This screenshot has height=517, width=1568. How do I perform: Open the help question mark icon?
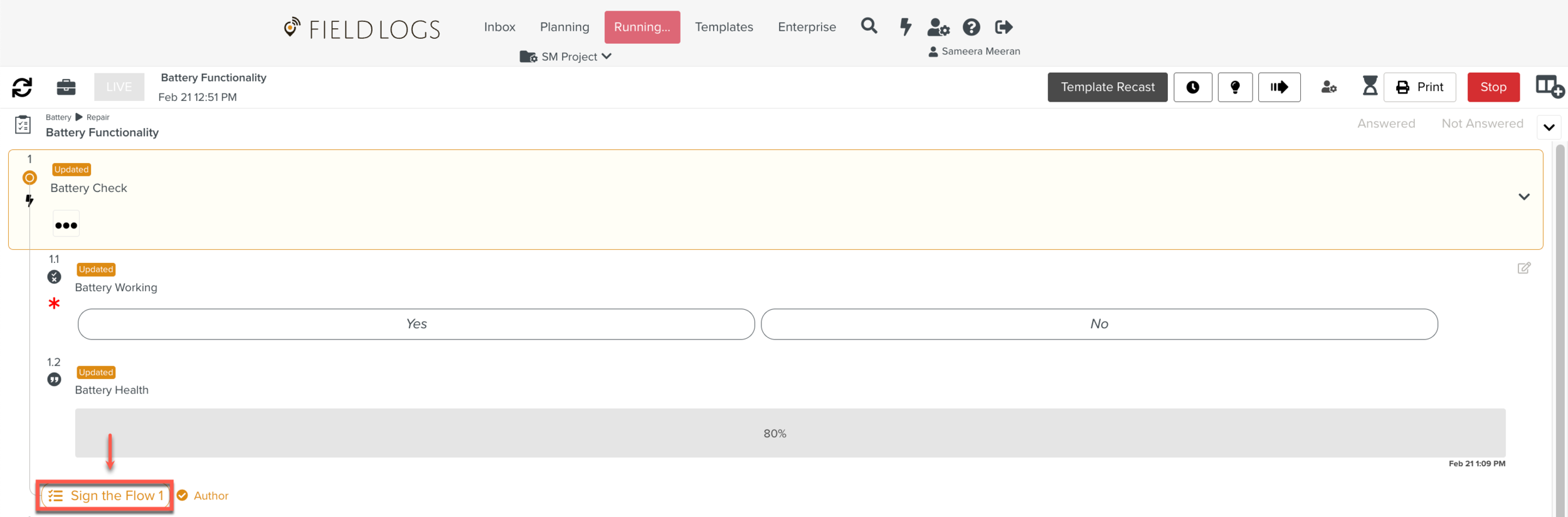click(971, 27)
